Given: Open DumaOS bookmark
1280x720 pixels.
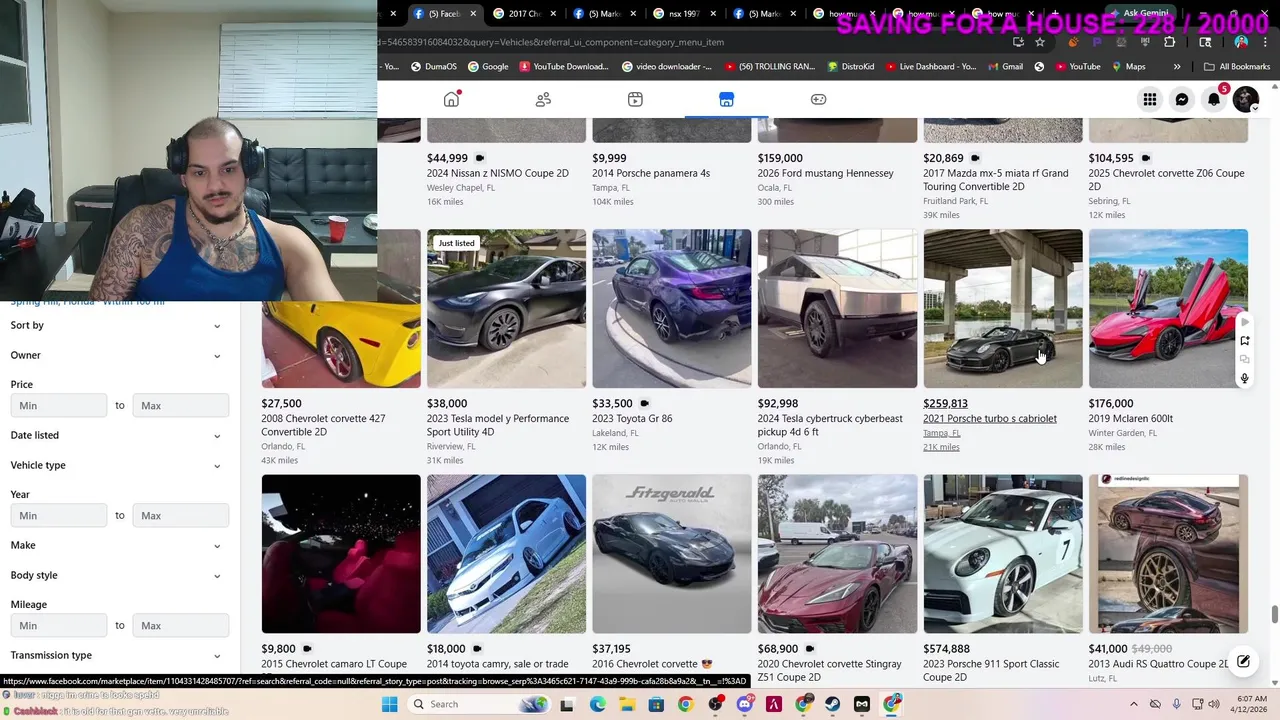Looking at the screenshot, I should (x=432, y=67).
